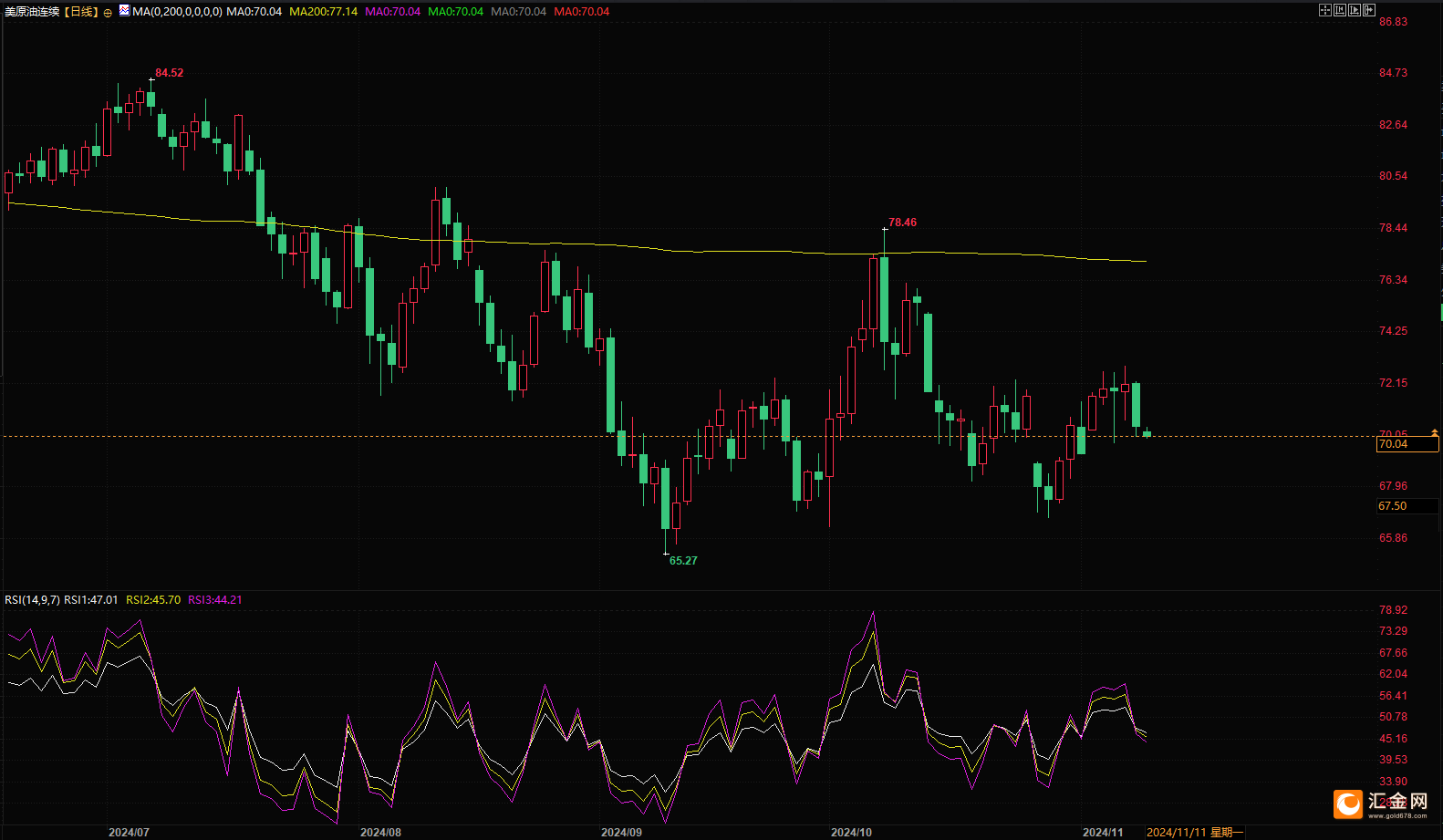
Task: Click the 62.04 RSI axis label
Action: point(1393,674)
